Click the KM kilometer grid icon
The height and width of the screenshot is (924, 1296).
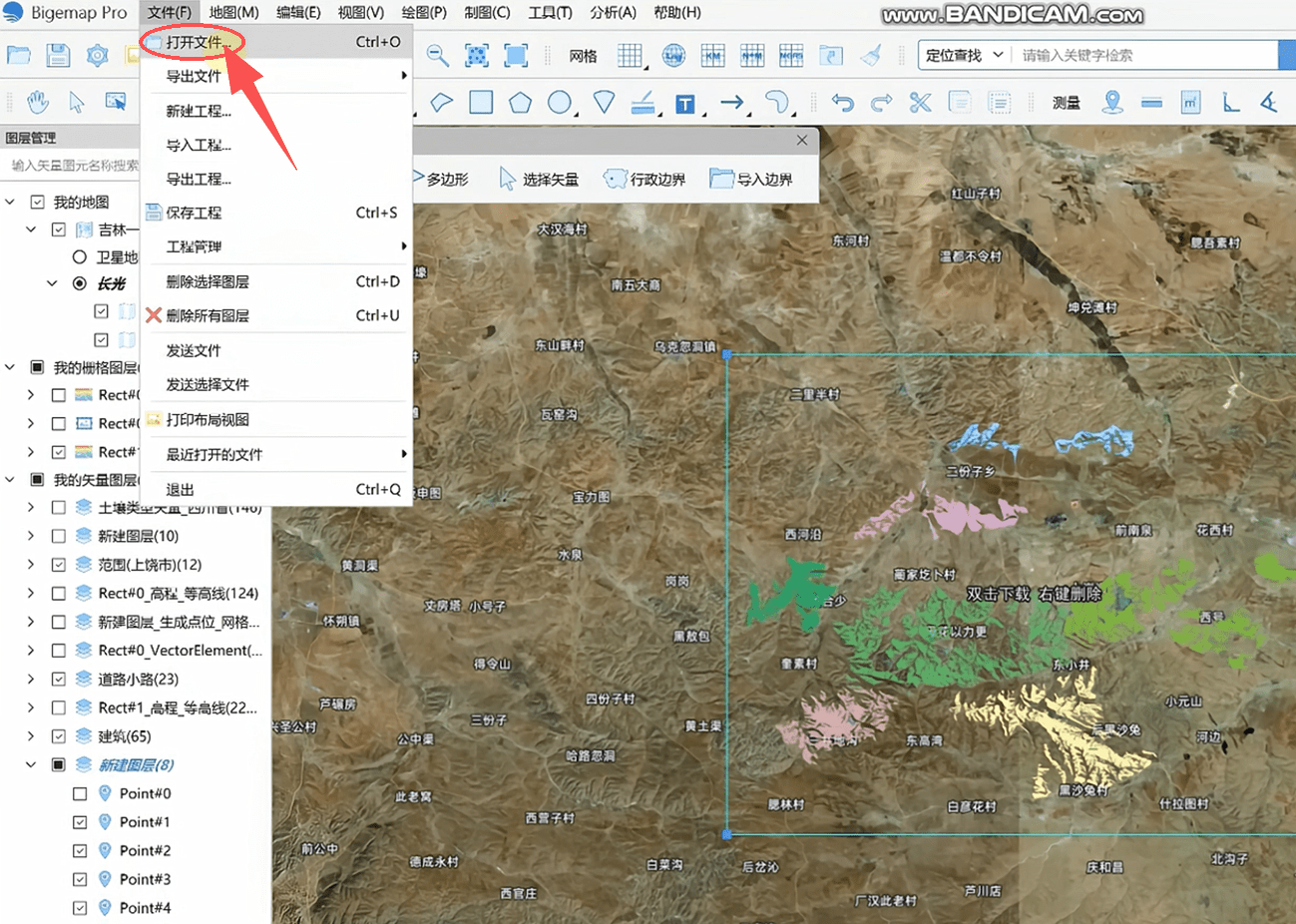(712, 56)
